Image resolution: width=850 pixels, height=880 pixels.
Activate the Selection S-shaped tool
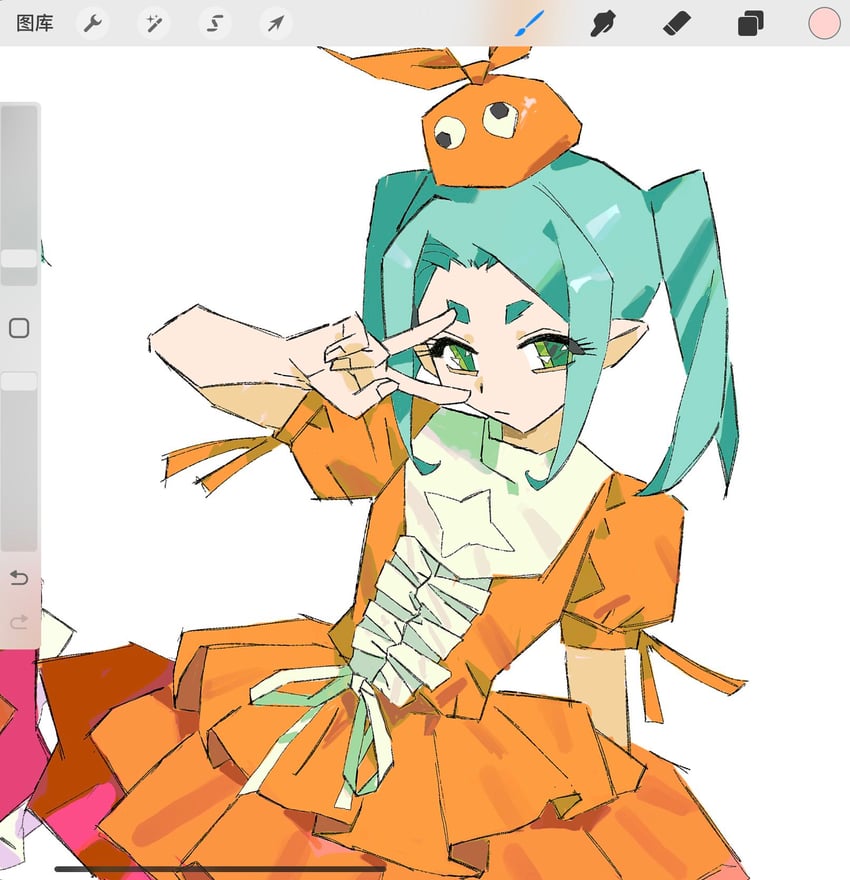click(215, 24)
